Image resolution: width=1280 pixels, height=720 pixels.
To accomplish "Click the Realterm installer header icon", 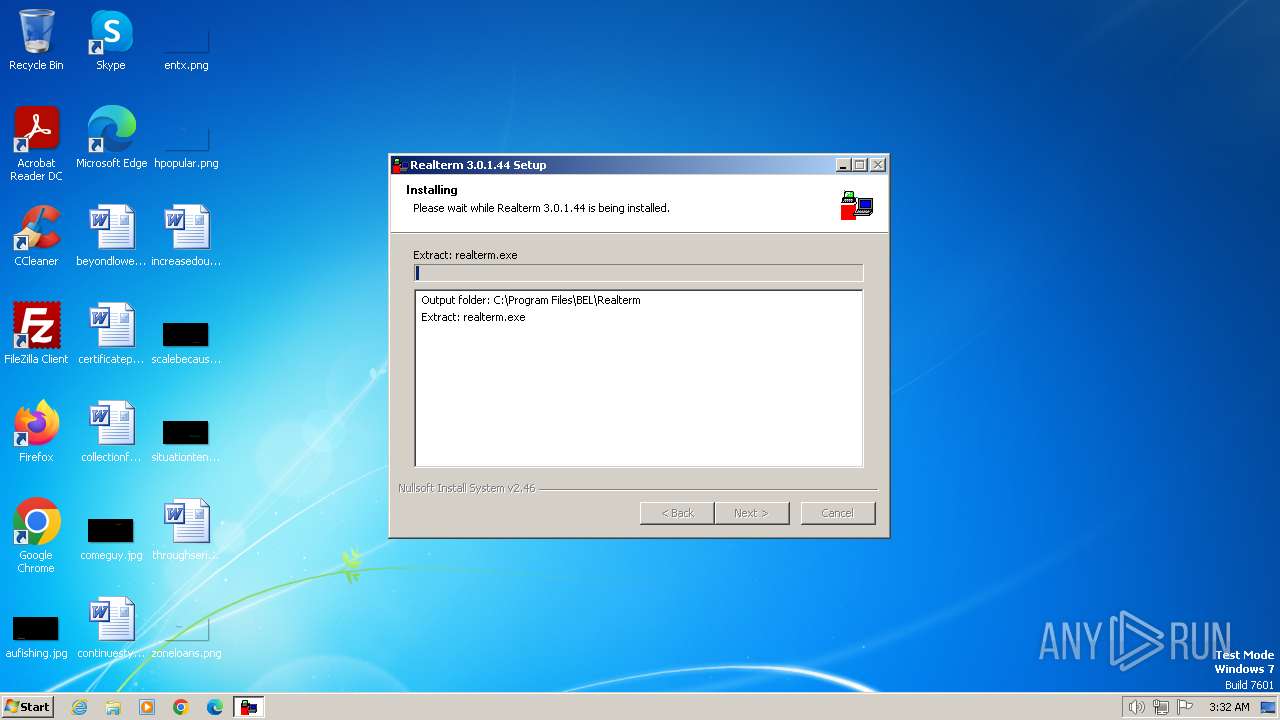I will (x=857, y=205).
